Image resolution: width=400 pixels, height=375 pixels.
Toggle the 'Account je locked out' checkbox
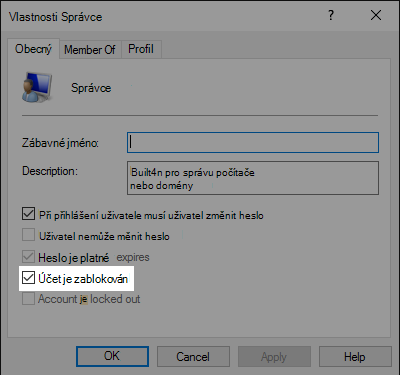coord(28,299)
